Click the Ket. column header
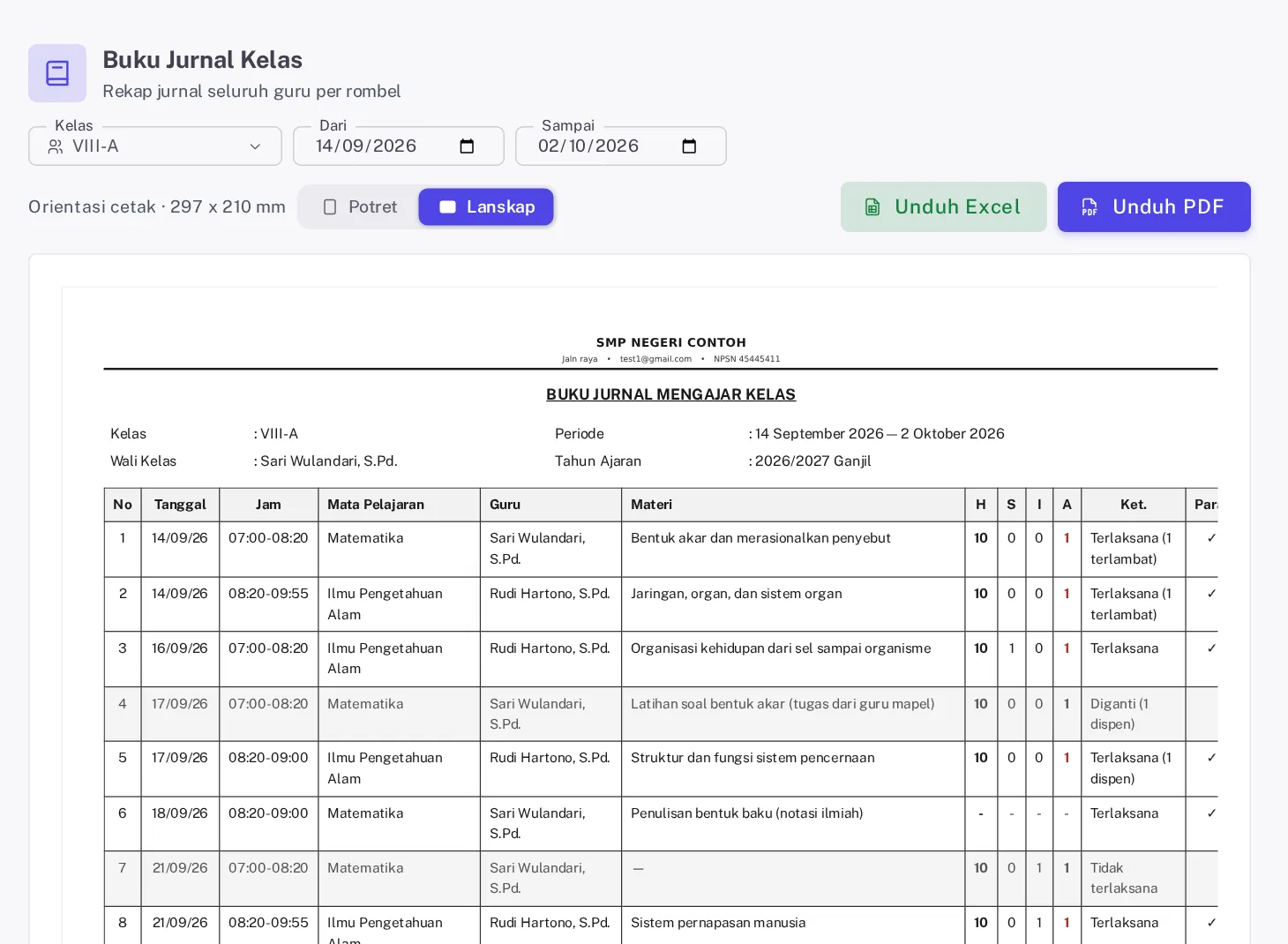Screen dimensions: 1288x944 pos(1134,505)
